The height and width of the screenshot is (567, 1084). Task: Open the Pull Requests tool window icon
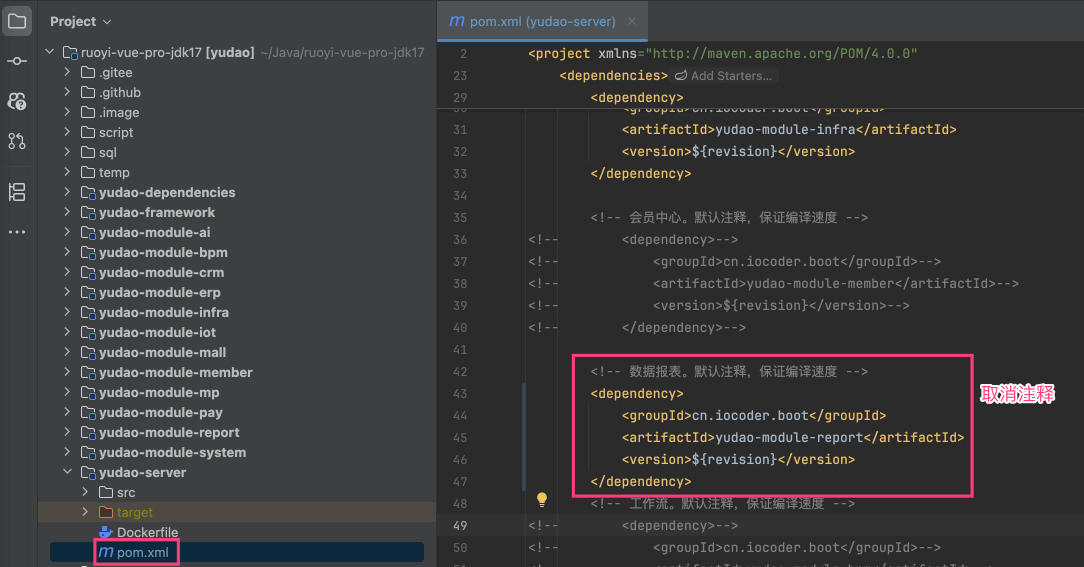[17, 141]
